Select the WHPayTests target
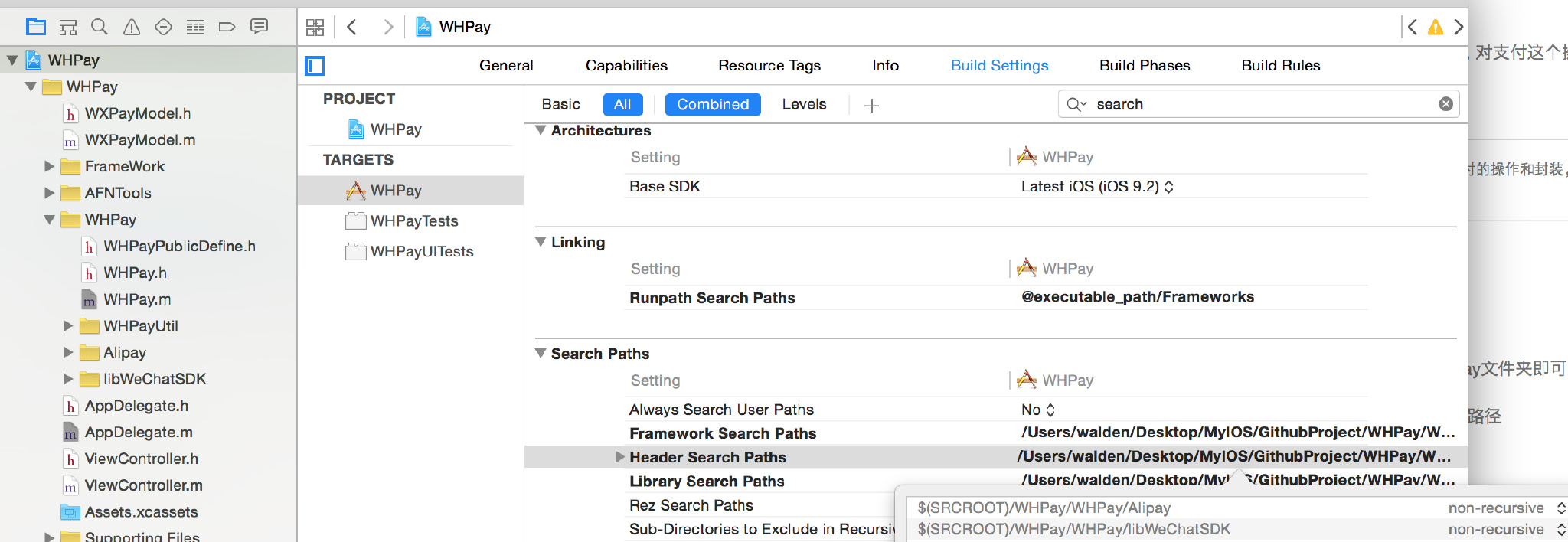The height and width of the screenshot is (542, 1568). tap(413, 221)
